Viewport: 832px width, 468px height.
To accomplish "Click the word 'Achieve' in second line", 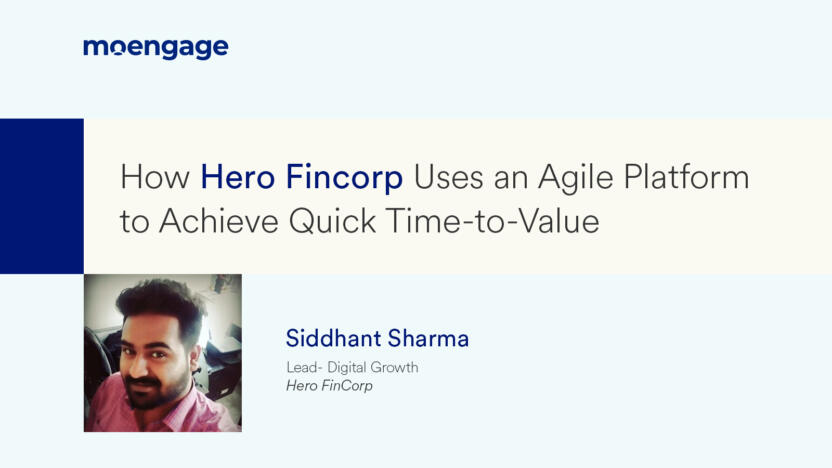I will [219, 221].
